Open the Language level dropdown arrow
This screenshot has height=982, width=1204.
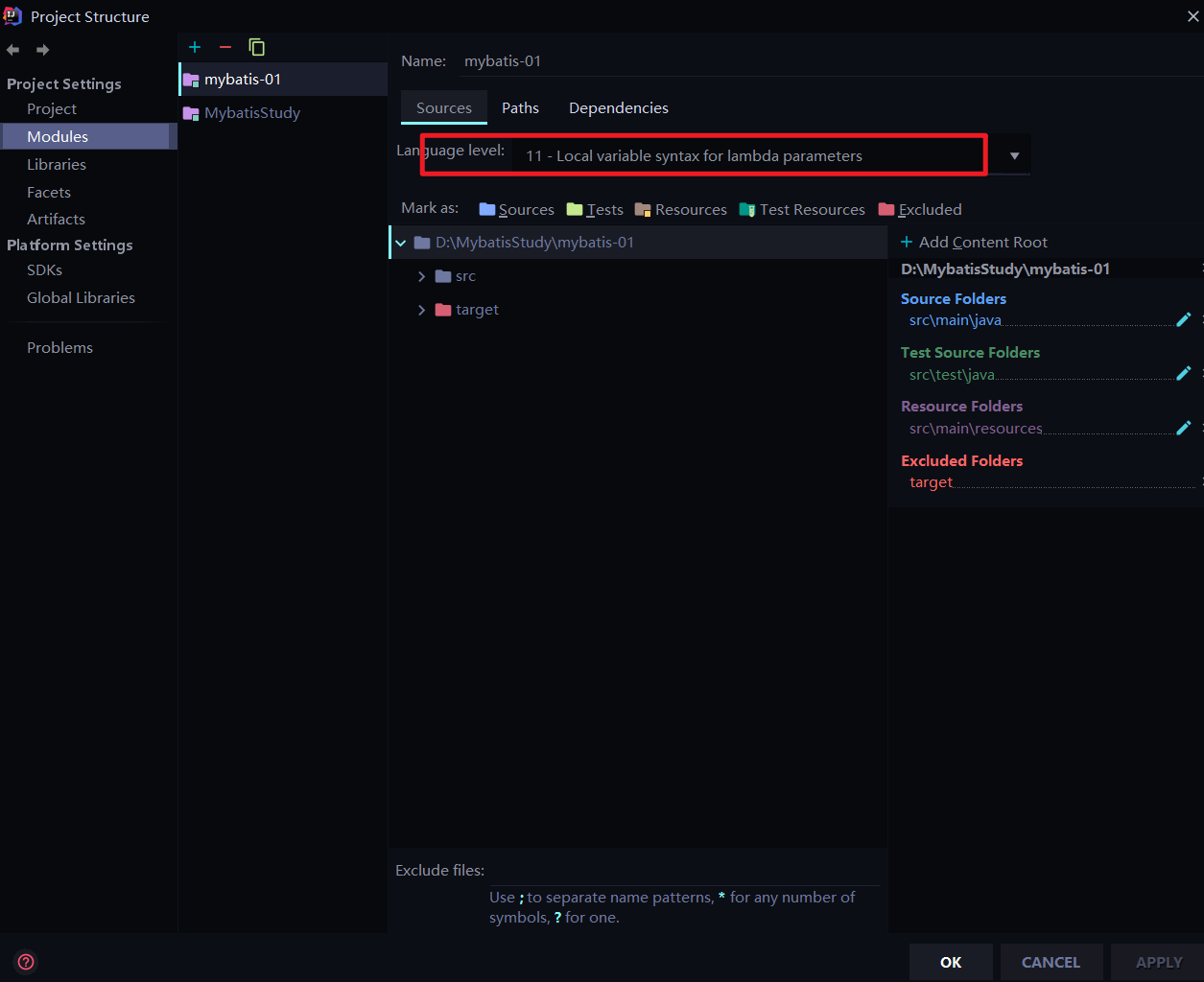click(x=1014, y=156)
